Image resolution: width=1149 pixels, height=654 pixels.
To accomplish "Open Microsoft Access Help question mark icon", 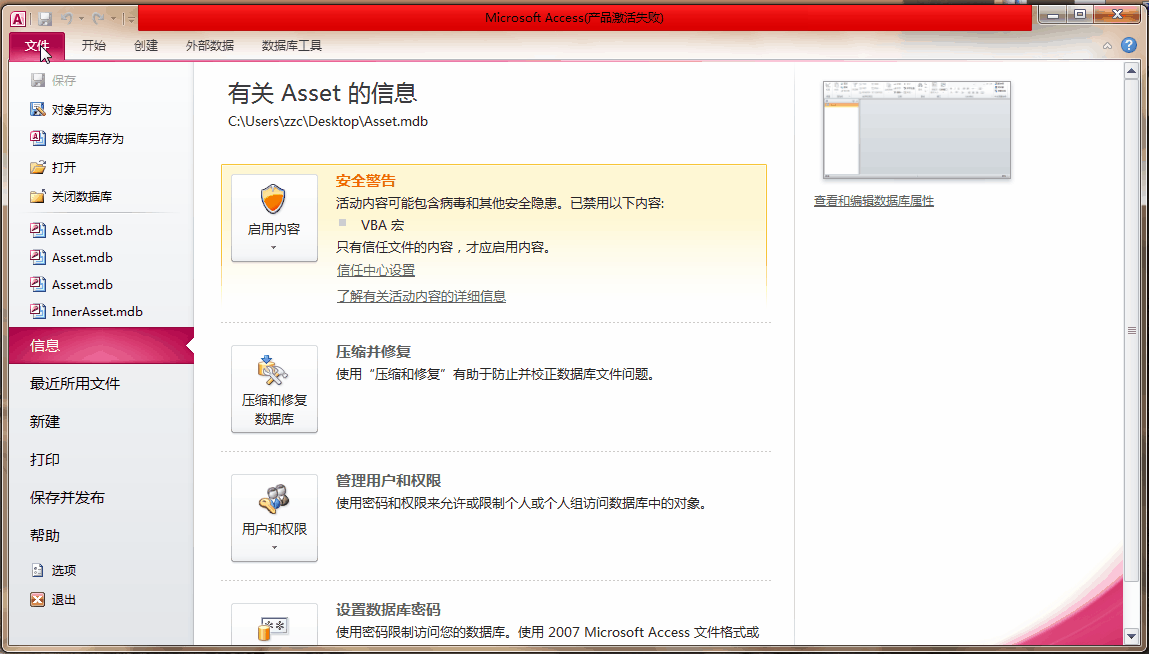I will point(1128,45).
